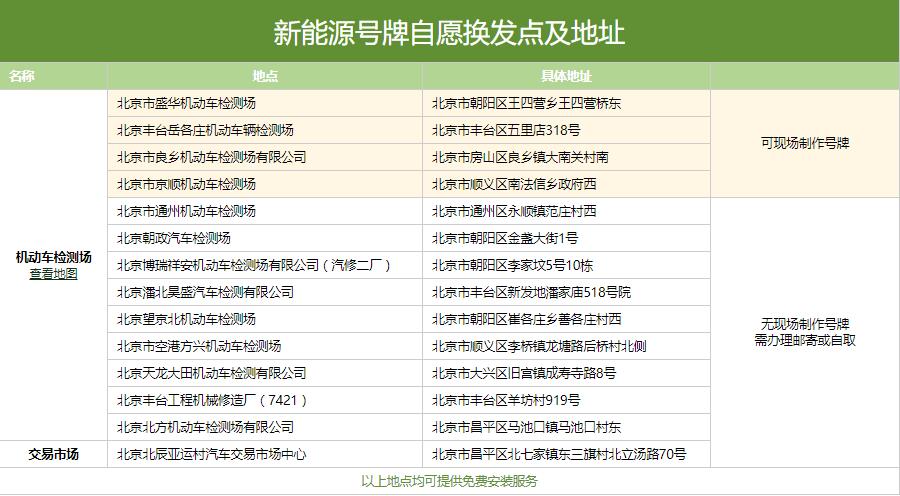Select 北京市良乡机动车检测场有限公司 cell

[265, 157]
